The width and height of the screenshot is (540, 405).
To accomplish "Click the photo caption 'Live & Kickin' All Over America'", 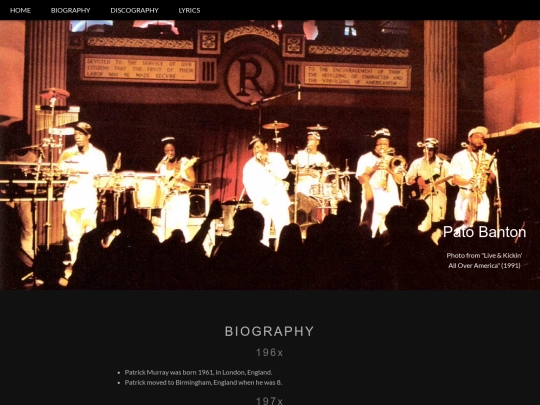I will pyautogui.click(x=484, y=260).
